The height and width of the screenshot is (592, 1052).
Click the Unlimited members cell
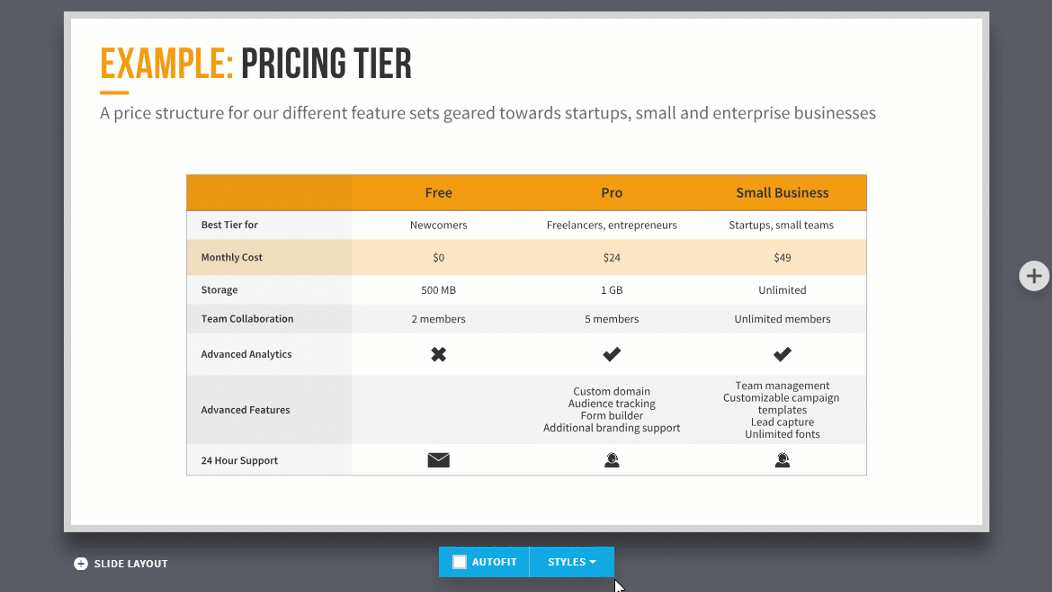(782, 319)
